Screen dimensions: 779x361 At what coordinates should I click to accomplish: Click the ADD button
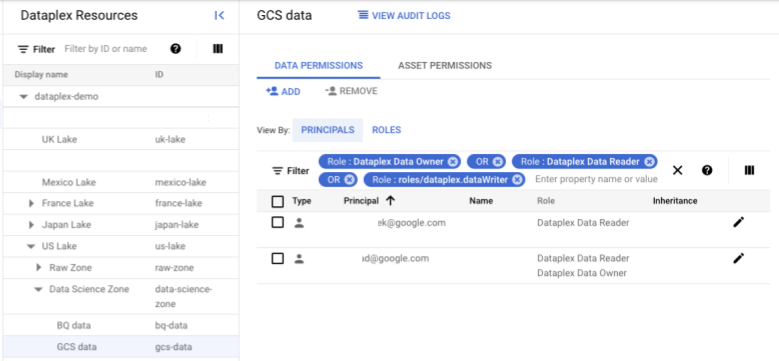pos(283,91)
